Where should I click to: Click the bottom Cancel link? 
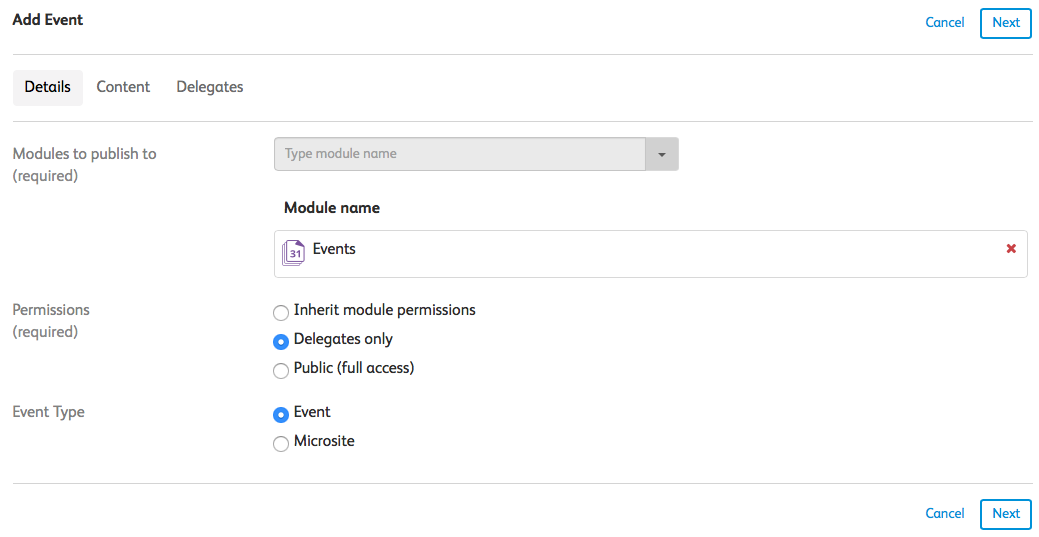(944, 513)
